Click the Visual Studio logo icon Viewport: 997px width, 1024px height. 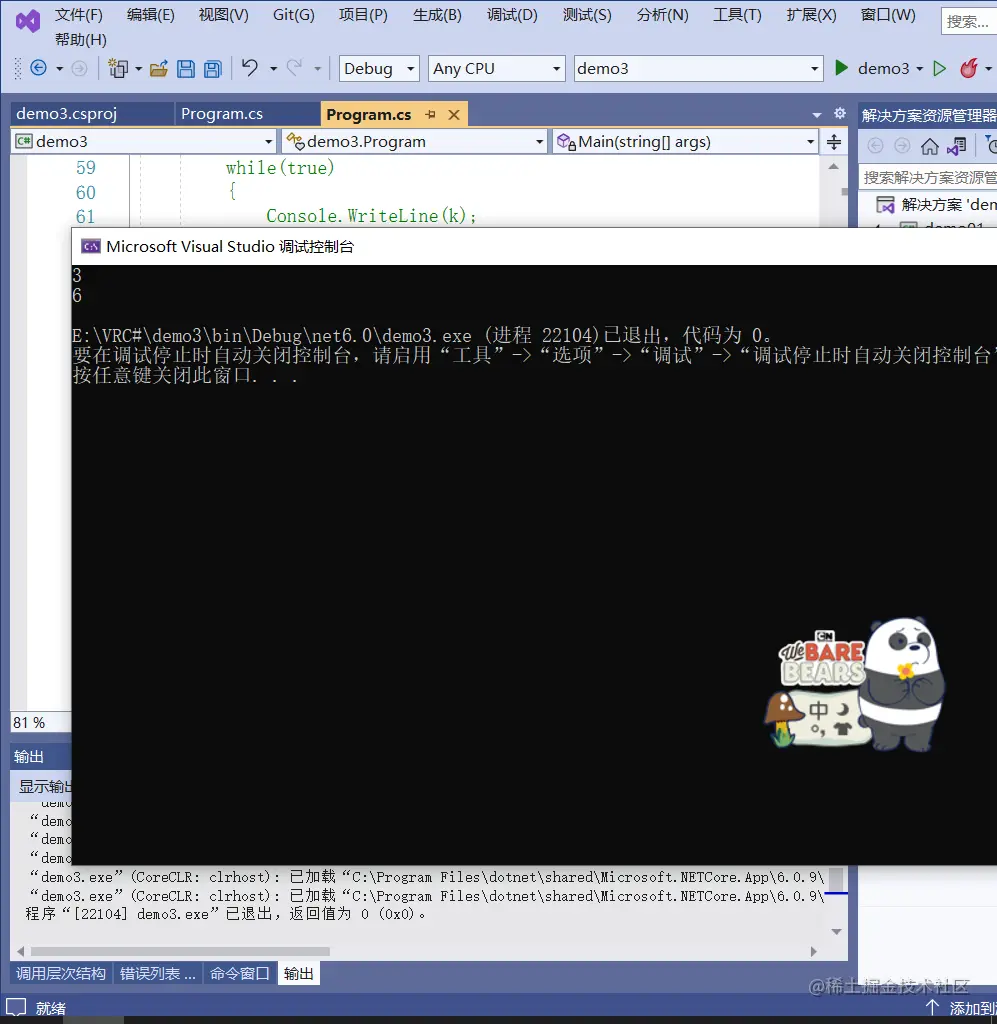(27, 22)
